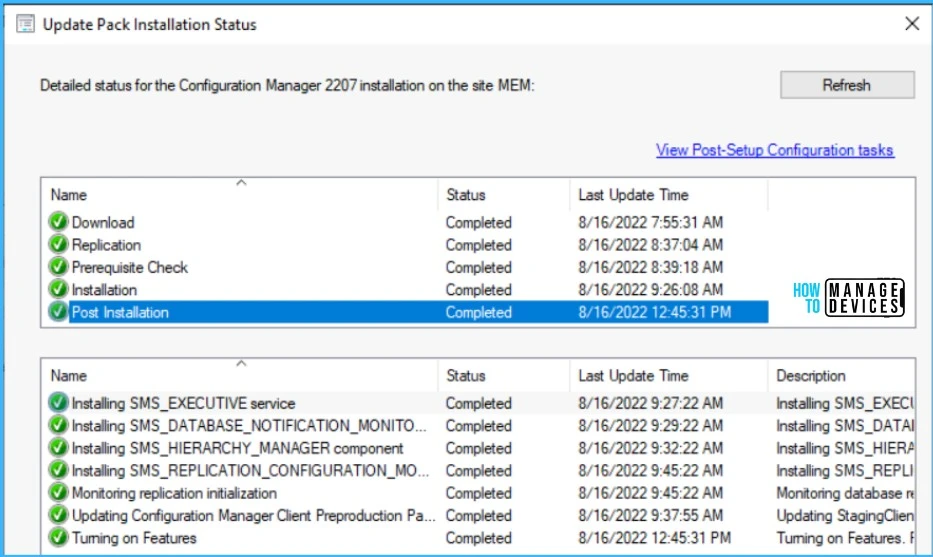Open View Post-Setup Configuration tasks link
The width and height of the screenshot is (933, 557).
775,150
